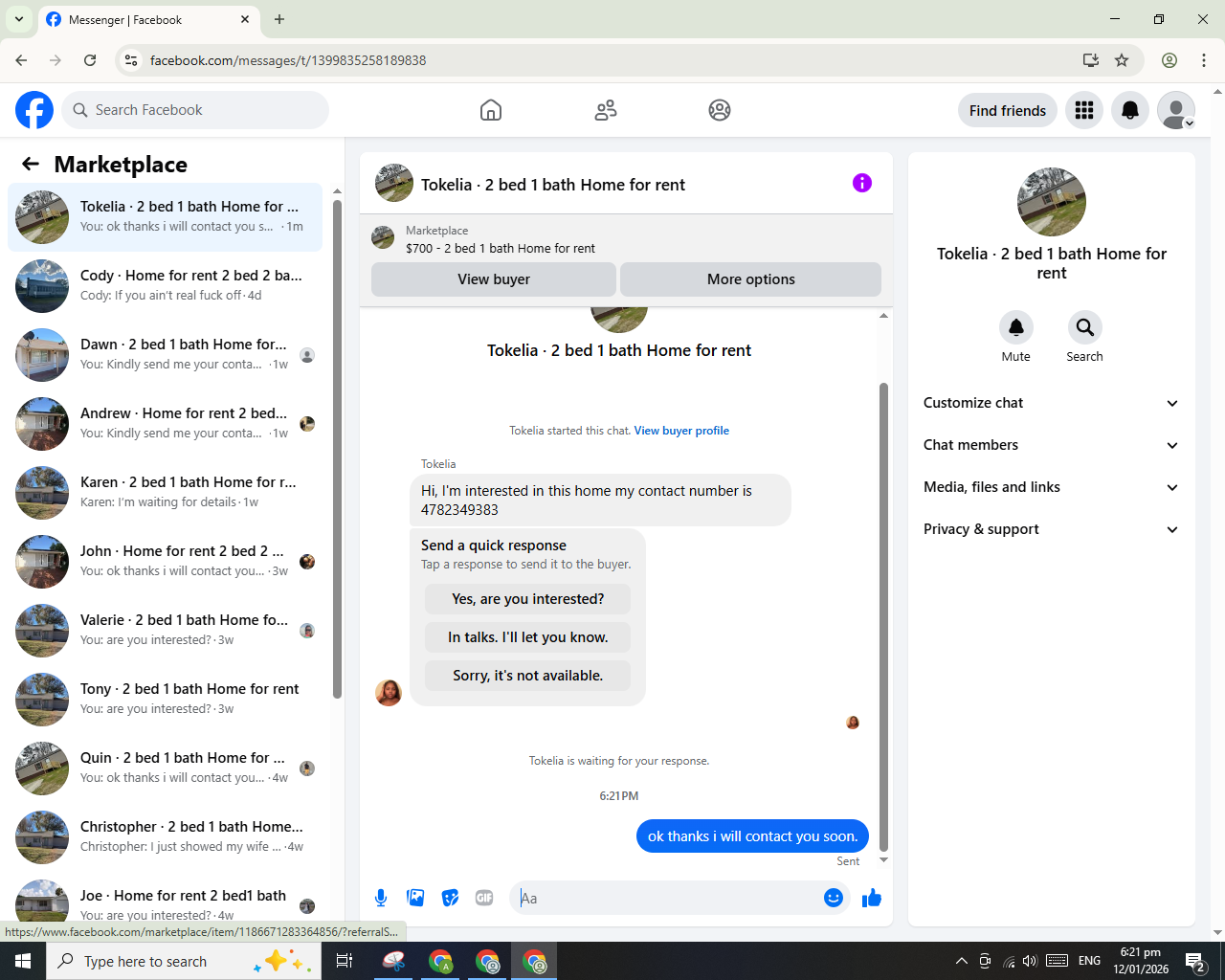Open the Dawn 2 bed 1 bath conversation
1225x980 pixels.
(x=165, y=355)
